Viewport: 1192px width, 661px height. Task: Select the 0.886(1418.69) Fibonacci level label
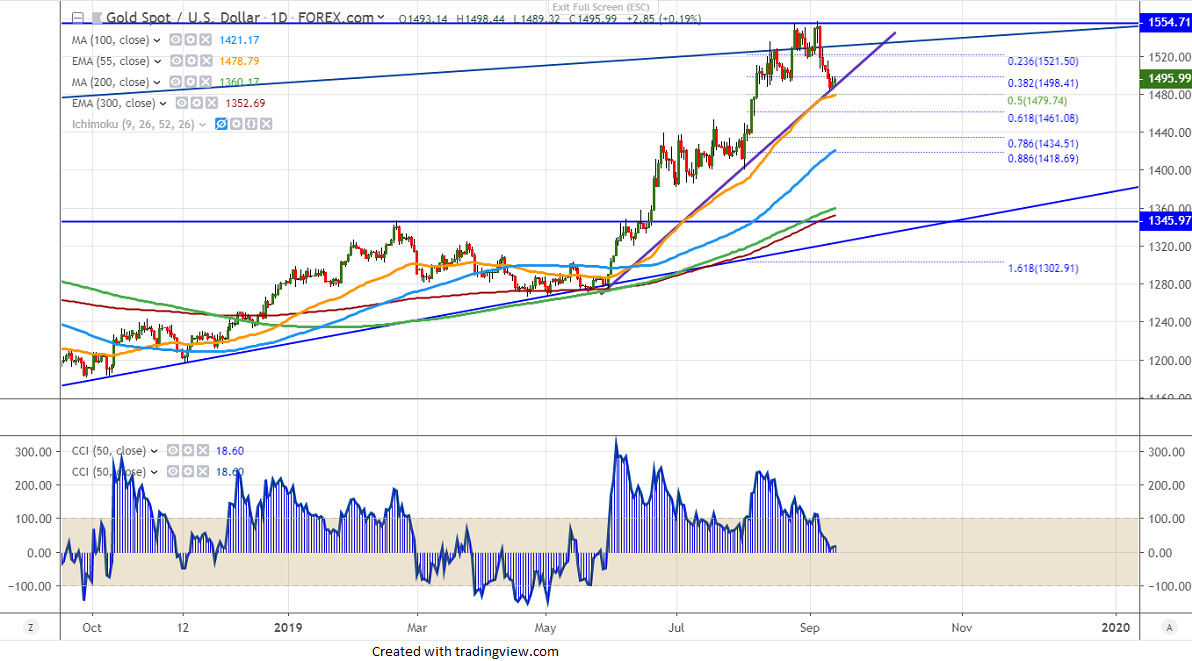pyautogui.click(x=1043, y=159)
